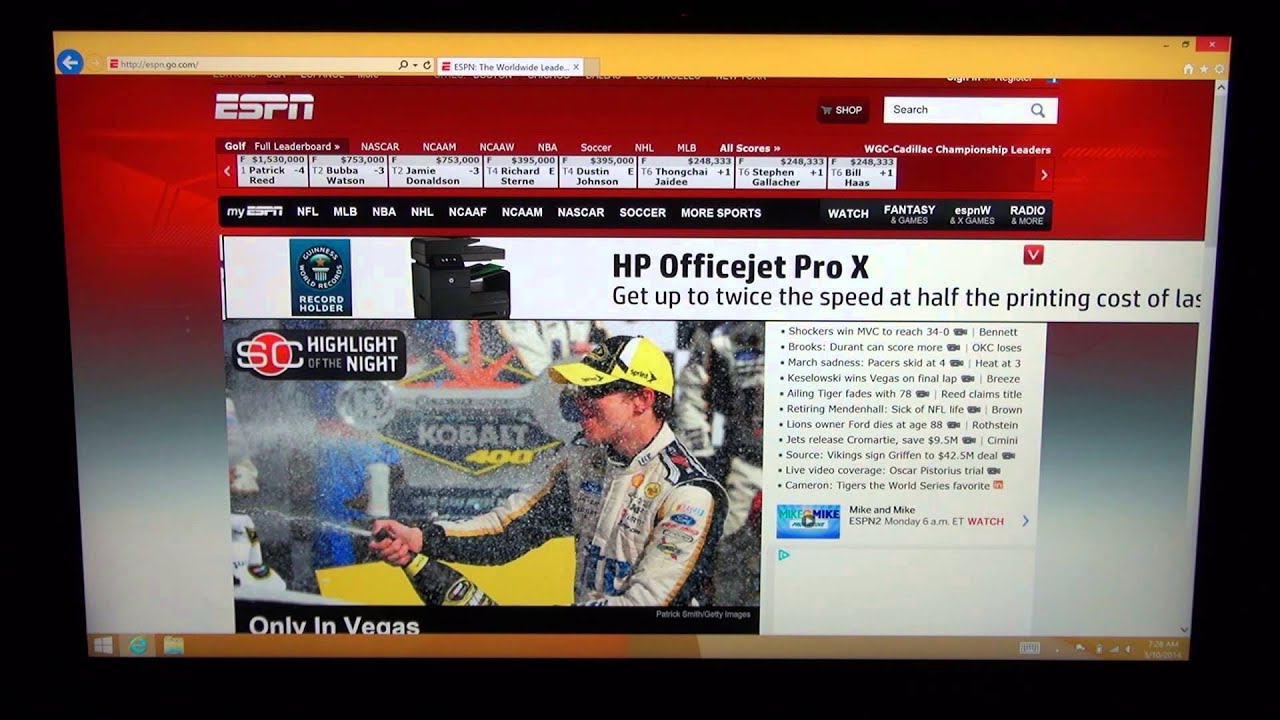Open the myESPN menu item
This screenshot has height=720, width=1280.
click(254, 212)
